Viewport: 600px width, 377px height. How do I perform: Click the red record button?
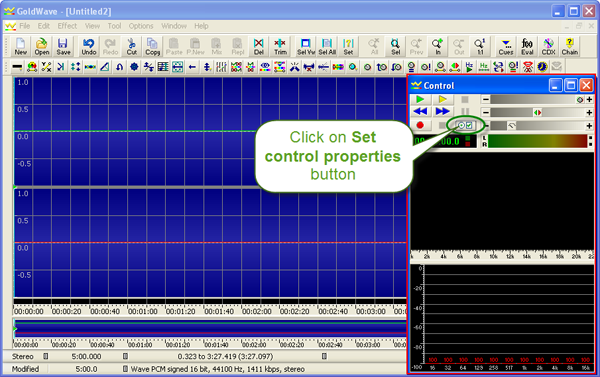pyautogui.click(x=420, y=125)
